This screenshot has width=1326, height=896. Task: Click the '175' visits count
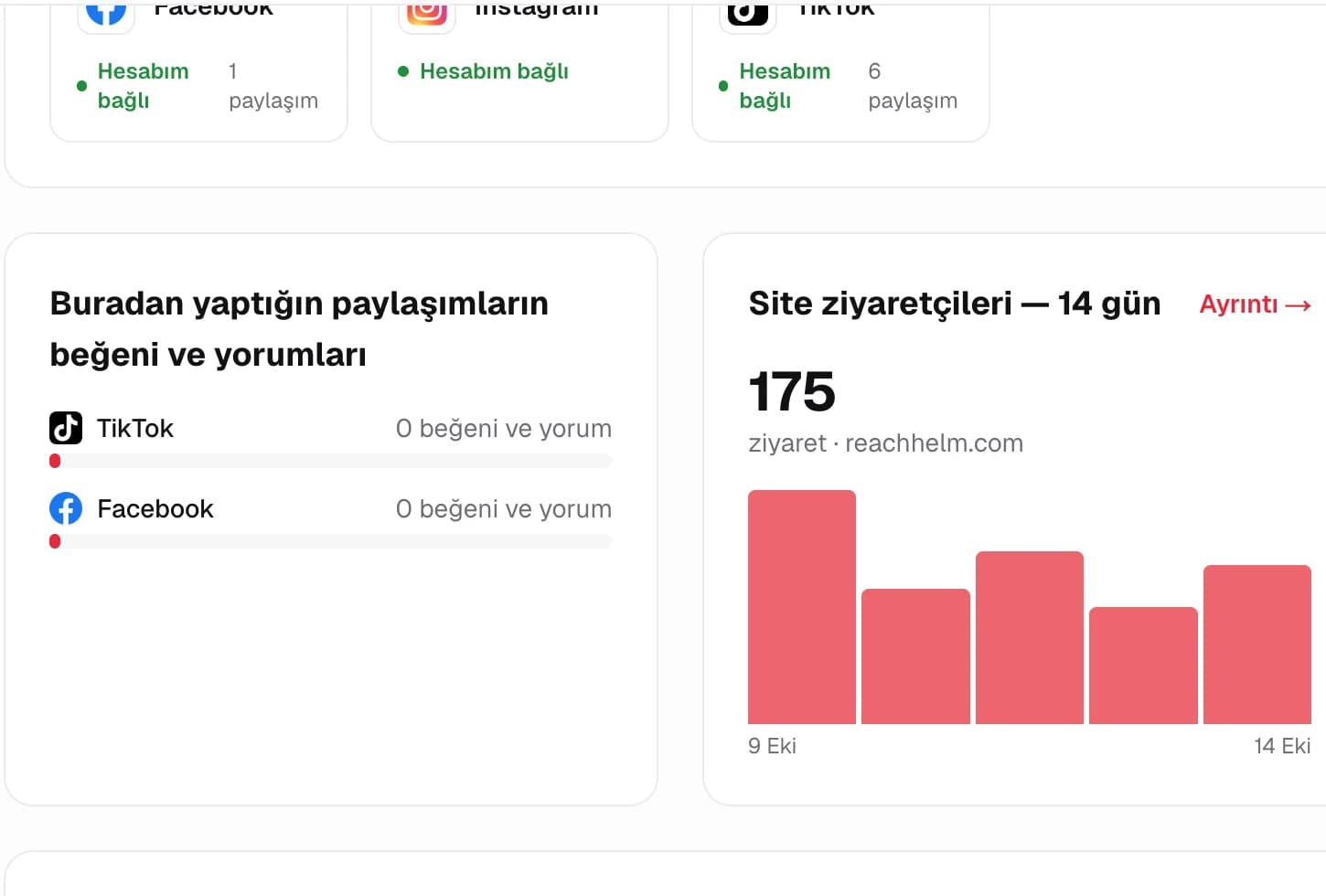pos(792,391)
